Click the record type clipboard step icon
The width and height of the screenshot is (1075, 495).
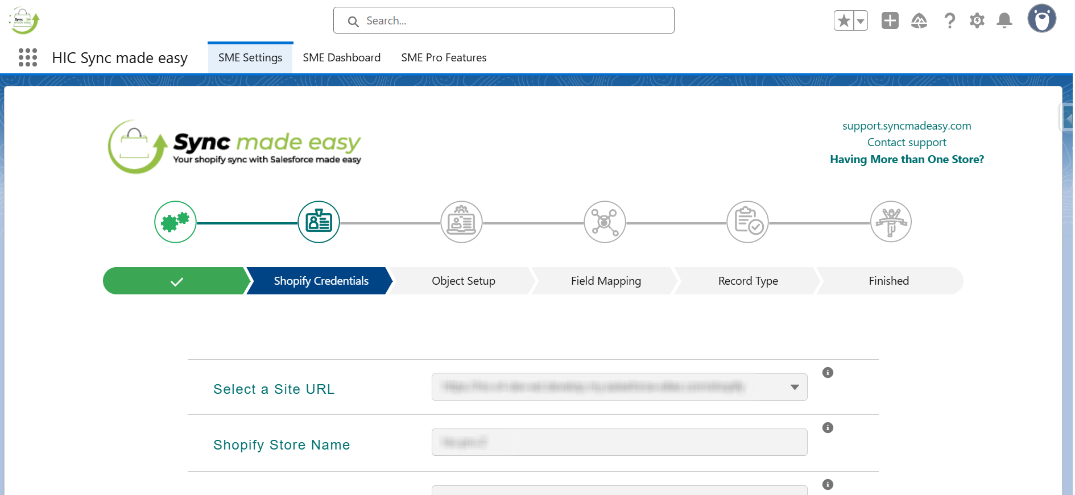tap(748, 222)
